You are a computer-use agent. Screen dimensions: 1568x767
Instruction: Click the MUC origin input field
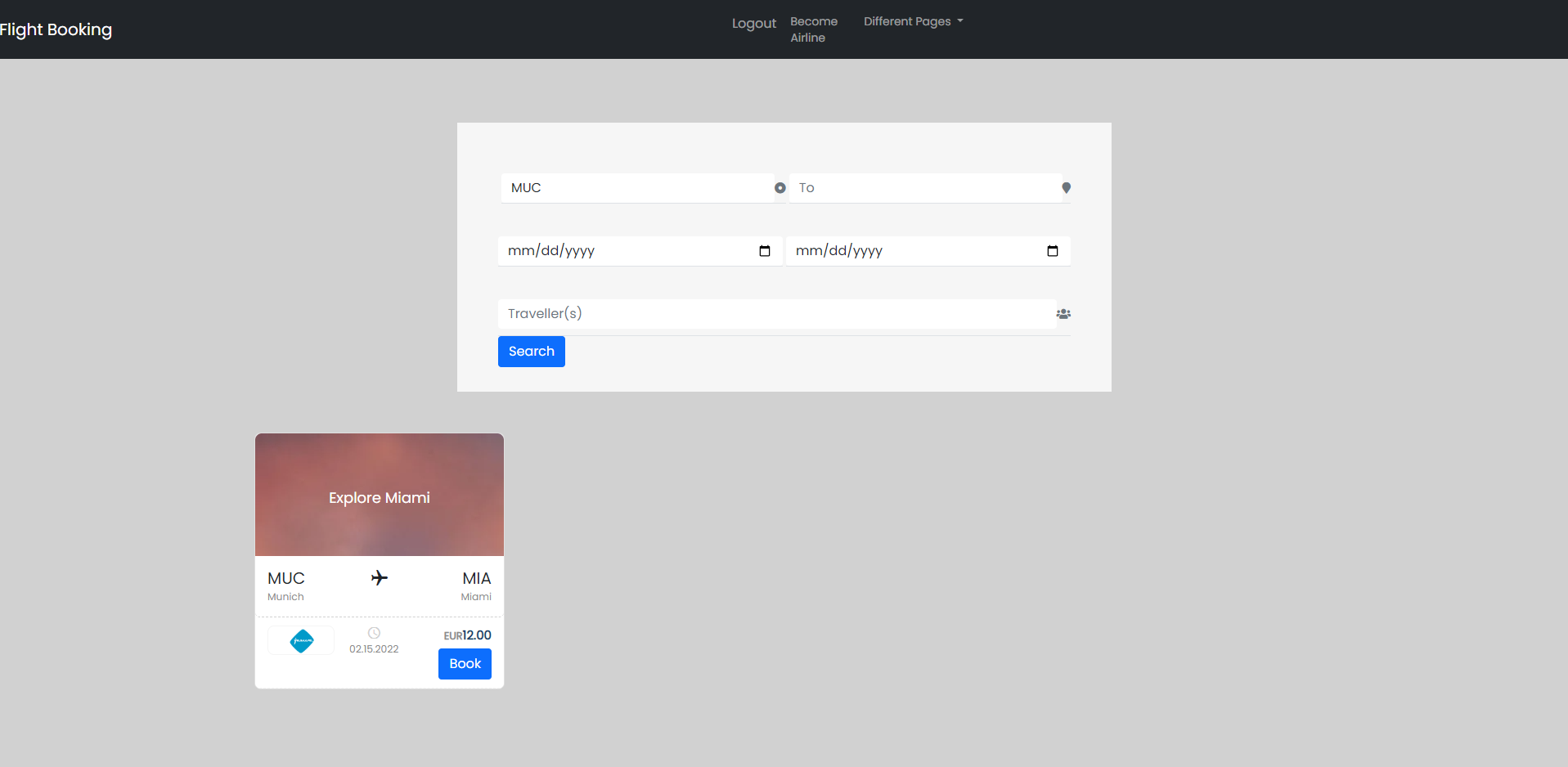point(638,187)
